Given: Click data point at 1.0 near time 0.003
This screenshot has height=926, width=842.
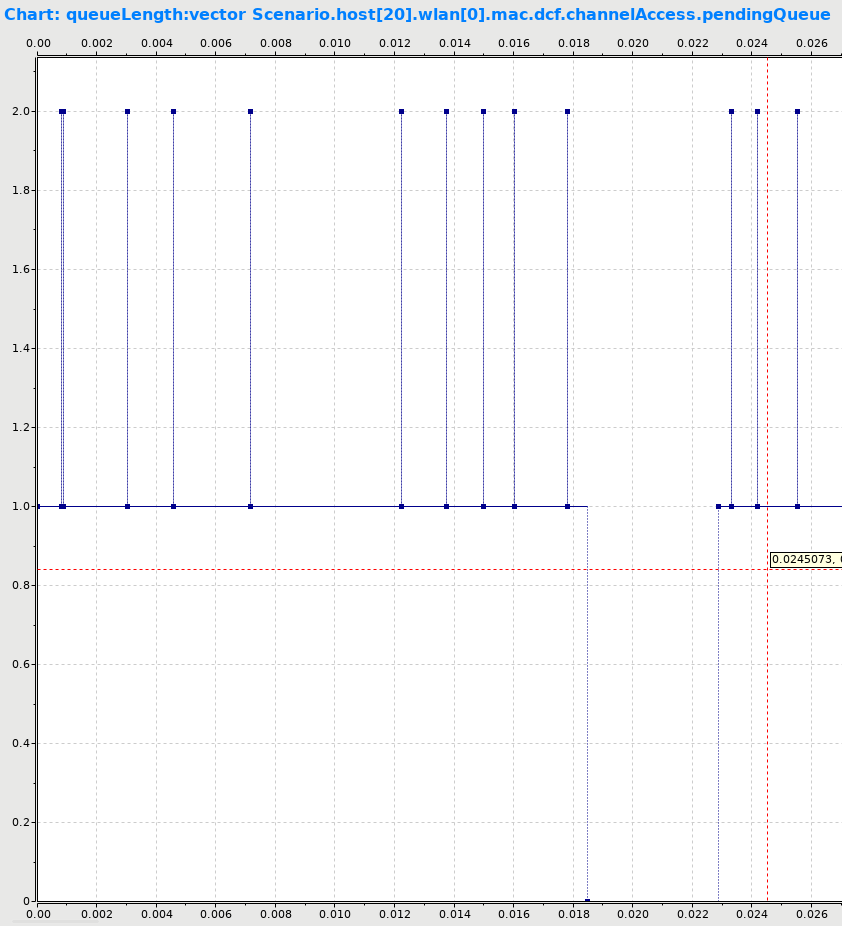Looking at the screenshot, I should (x=128, y=507).
